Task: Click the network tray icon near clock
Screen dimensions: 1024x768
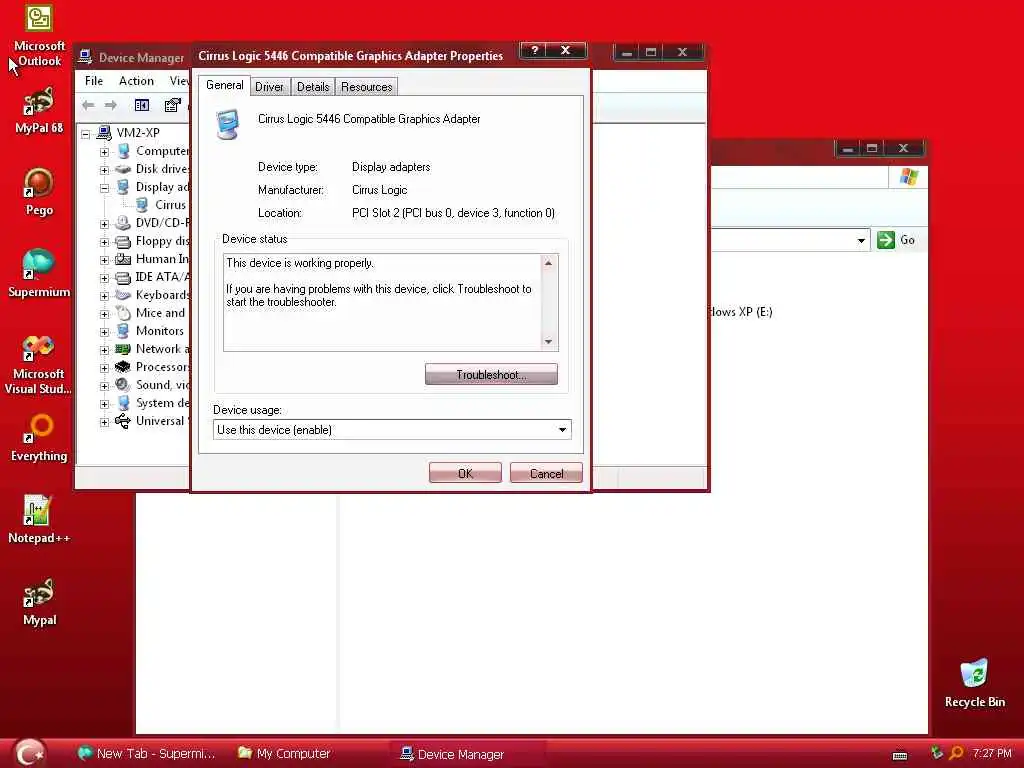Action: click(936, 754)
